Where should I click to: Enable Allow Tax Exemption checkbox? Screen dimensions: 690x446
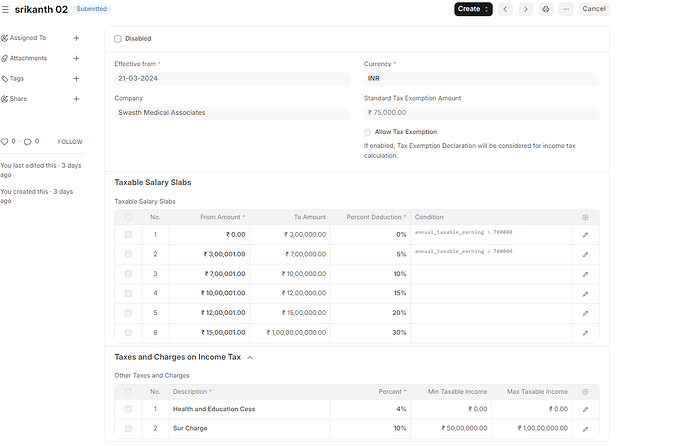367,132
